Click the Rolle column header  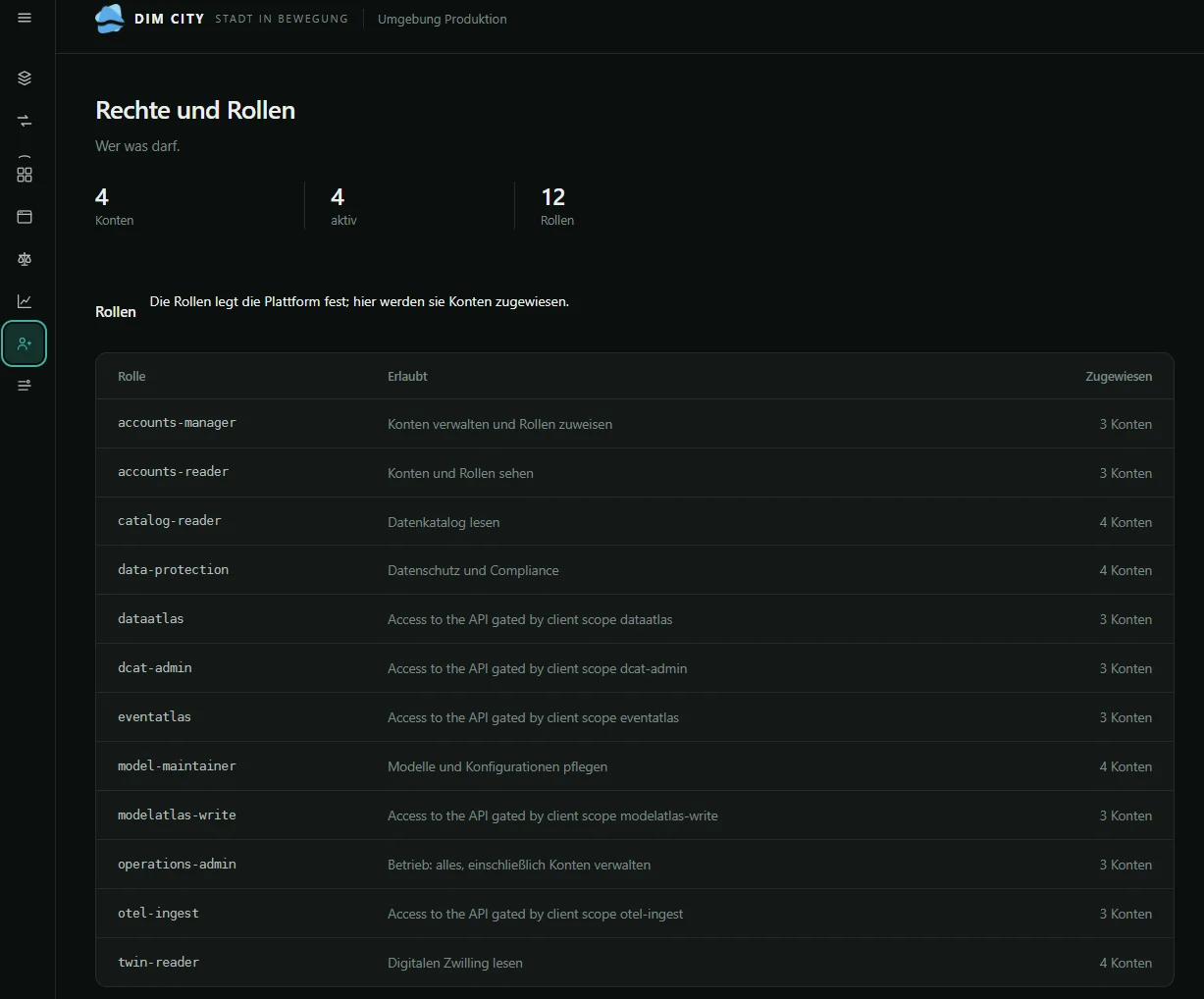[131, 376]
